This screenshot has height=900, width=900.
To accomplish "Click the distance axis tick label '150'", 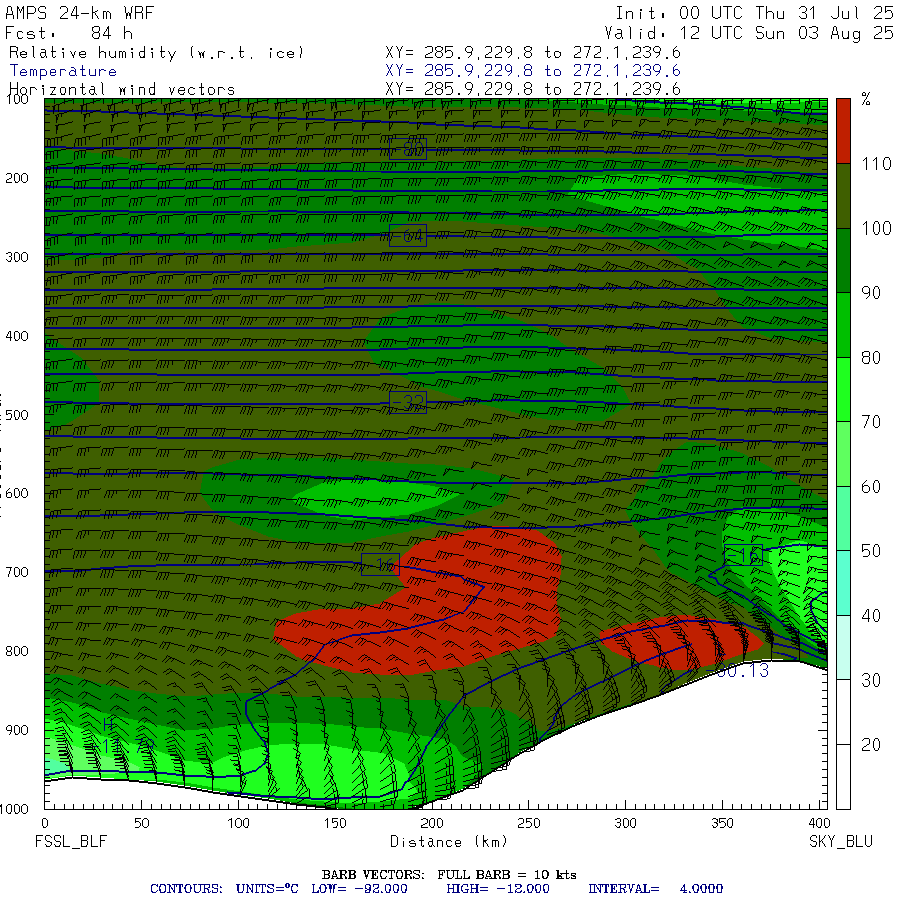I will [x=335, y=823].
